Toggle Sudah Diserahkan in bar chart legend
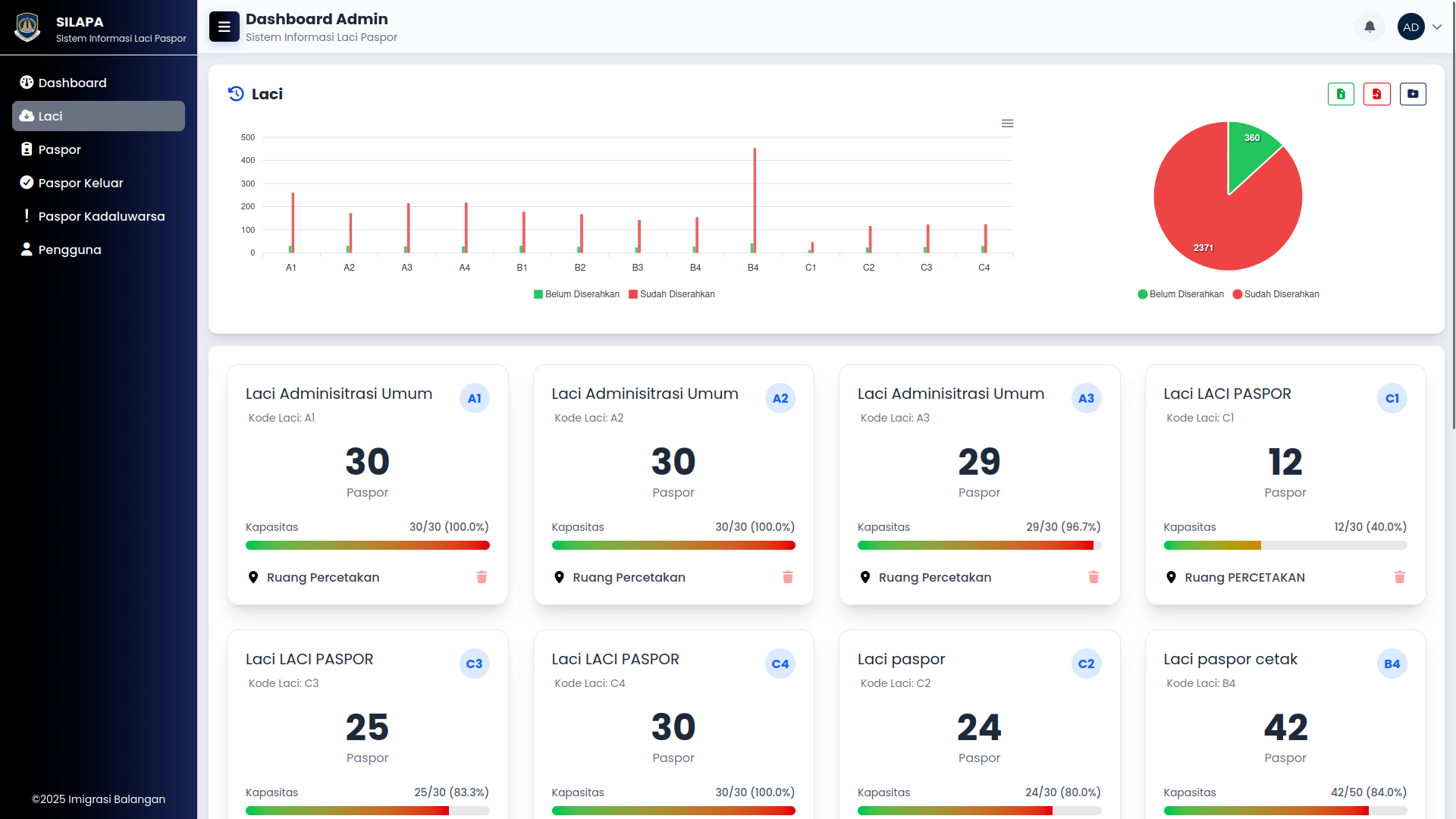 point(672,294)
